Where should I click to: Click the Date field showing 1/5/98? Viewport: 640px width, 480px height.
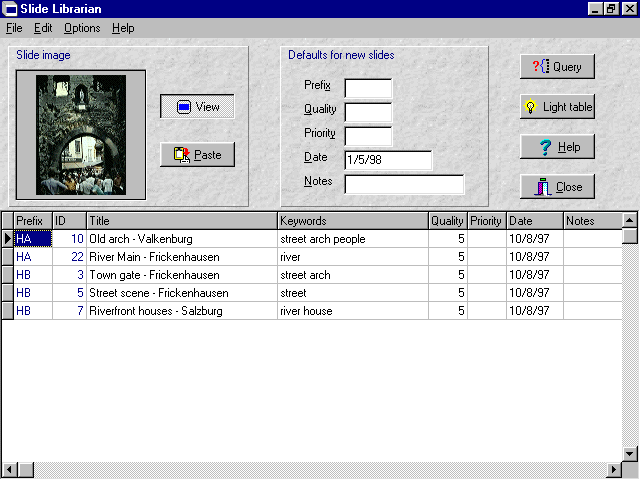tap(388, 160)
